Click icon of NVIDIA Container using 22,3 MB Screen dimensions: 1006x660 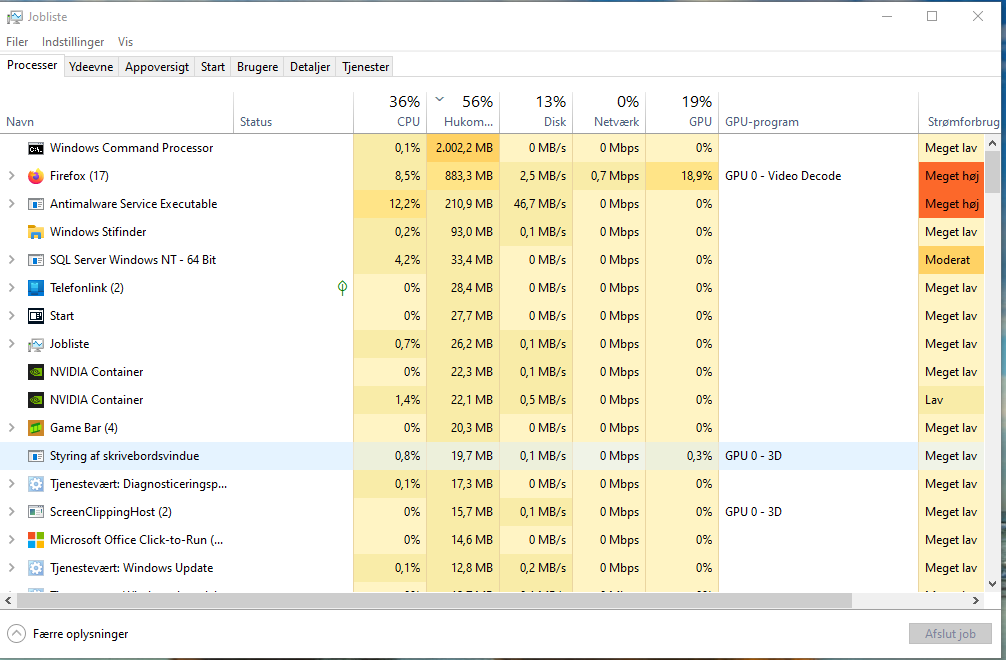pyautogui.click(x=36, y=372)
